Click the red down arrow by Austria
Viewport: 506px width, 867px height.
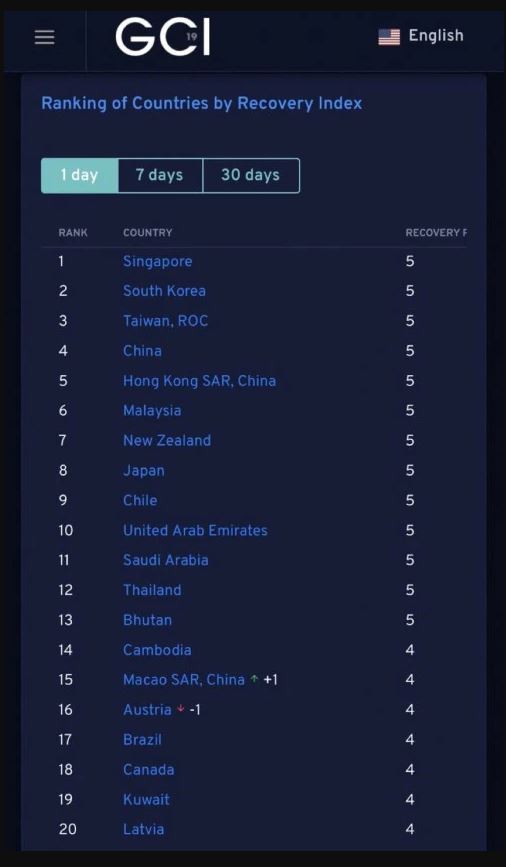tap(180, 709)
